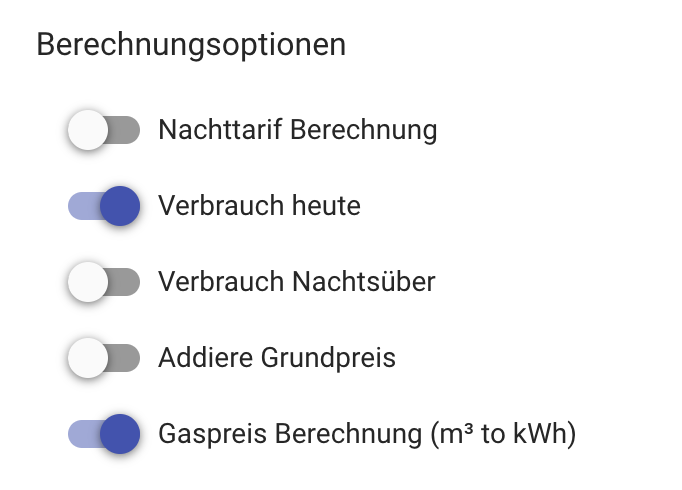Select the Verbrauch Nachtsüber label
Viewport: 682px width, 490px height.
tap(296, 283)
